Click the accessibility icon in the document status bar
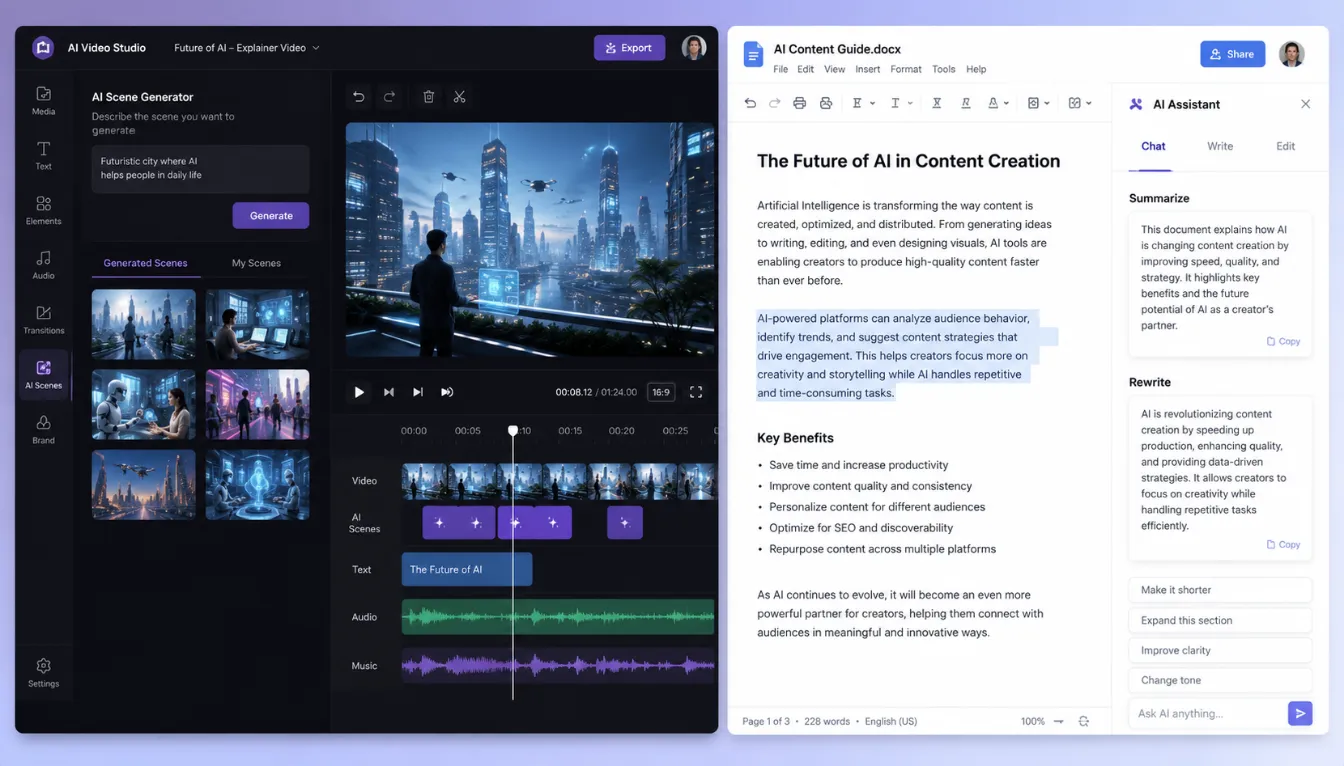Screen dimensions: 1344x766 pyautogui.click(x=1083, y=721)
